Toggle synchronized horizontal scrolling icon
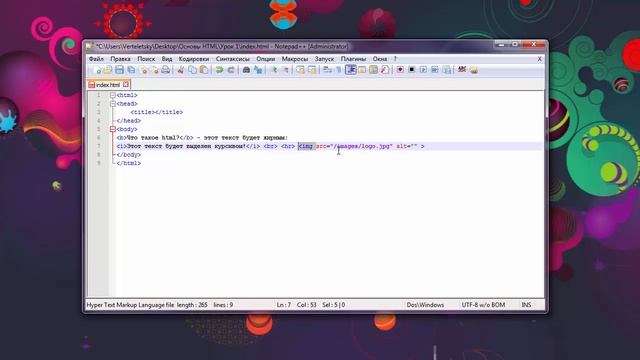The height and width of the screenshot is (360, 640). point(312,70)
